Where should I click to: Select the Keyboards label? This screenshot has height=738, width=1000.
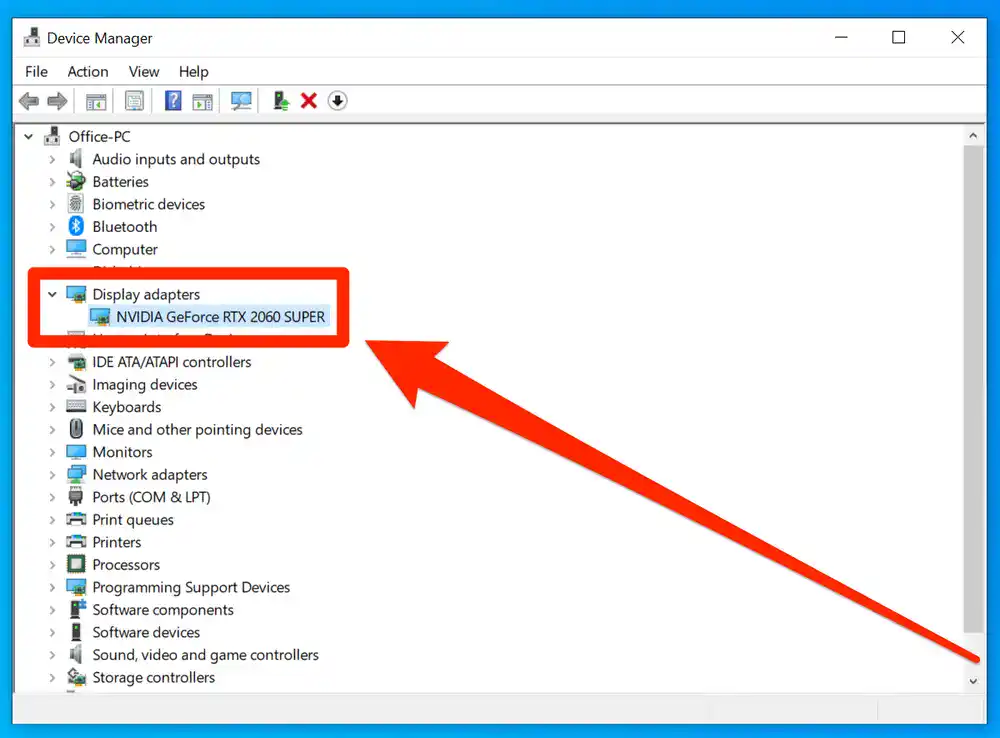pyautogui.click(x=127, y=407)
